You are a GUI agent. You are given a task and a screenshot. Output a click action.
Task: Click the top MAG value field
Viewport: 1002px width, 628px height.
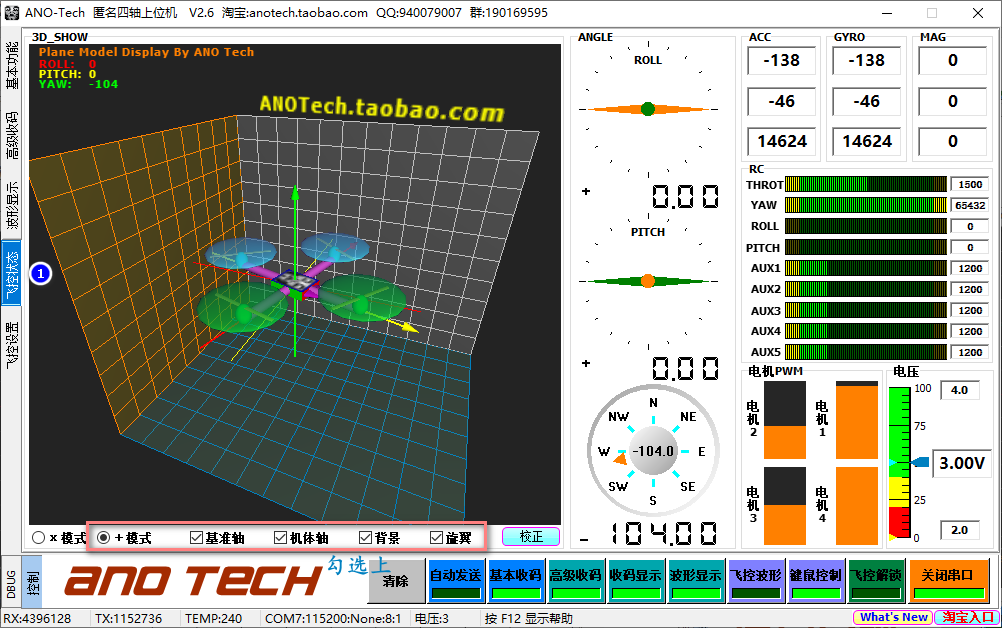coord(952,61)
